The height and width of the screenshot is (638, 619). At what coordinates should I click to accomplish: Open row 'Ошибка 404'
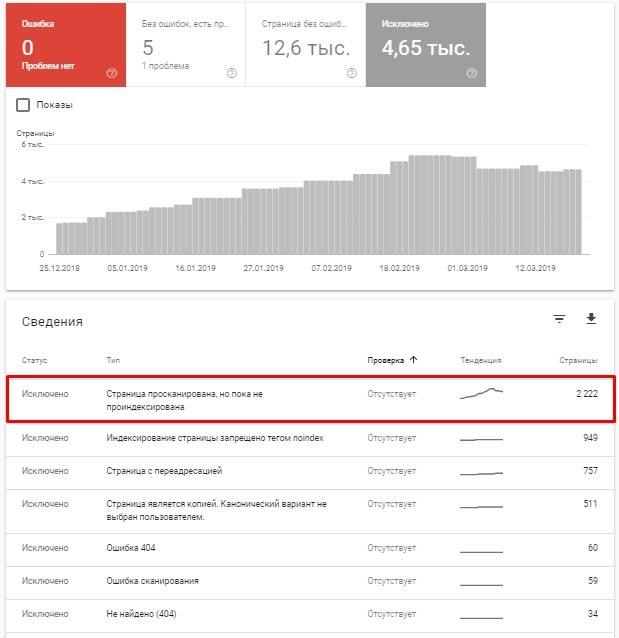(310, 550)
